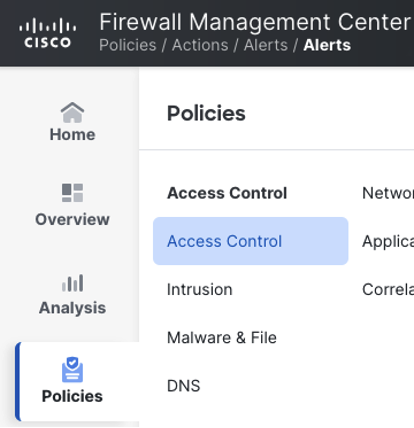
Task: Open the Intrusion policies page
Action: tap(200, 289)
